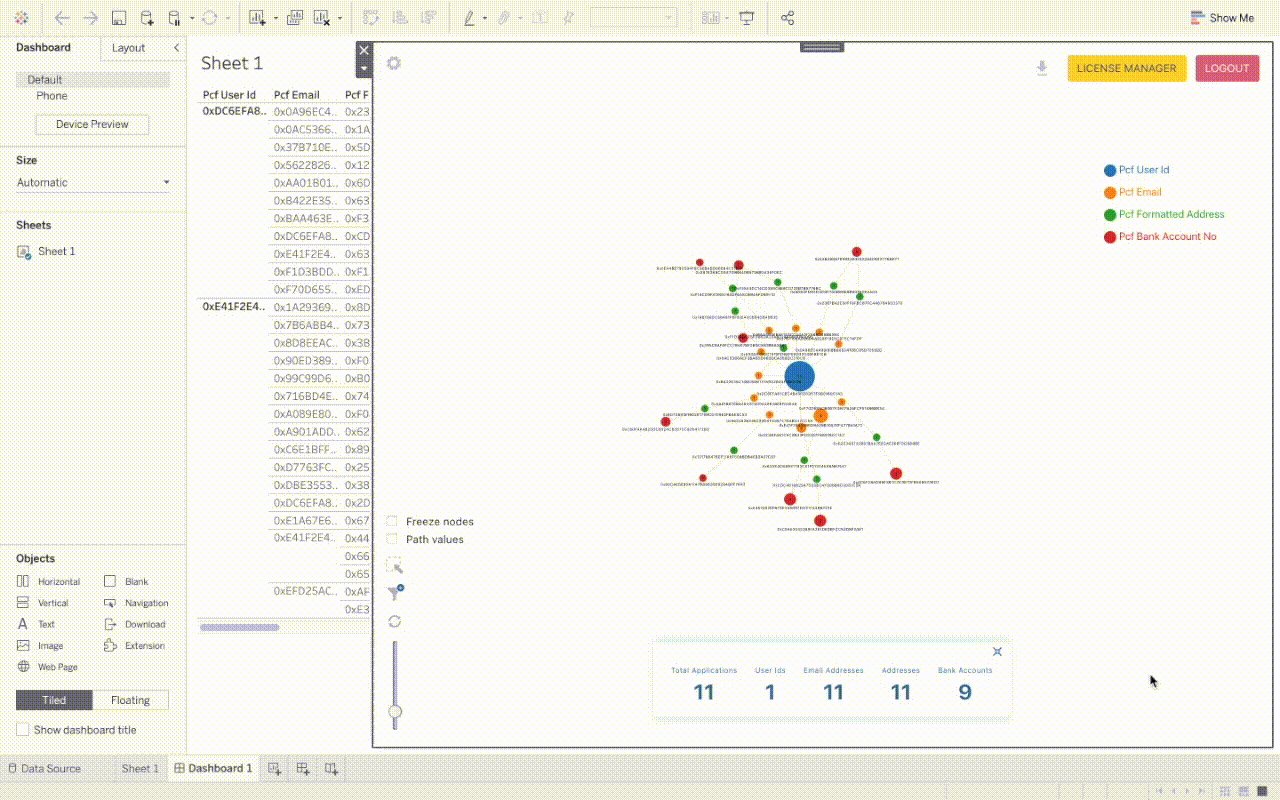Image resolution: width=1280 pixels, height=800 pixels.
Task: Click the Forward (redo) arrow
Action: pyautogui.click(x=90, y=18)
